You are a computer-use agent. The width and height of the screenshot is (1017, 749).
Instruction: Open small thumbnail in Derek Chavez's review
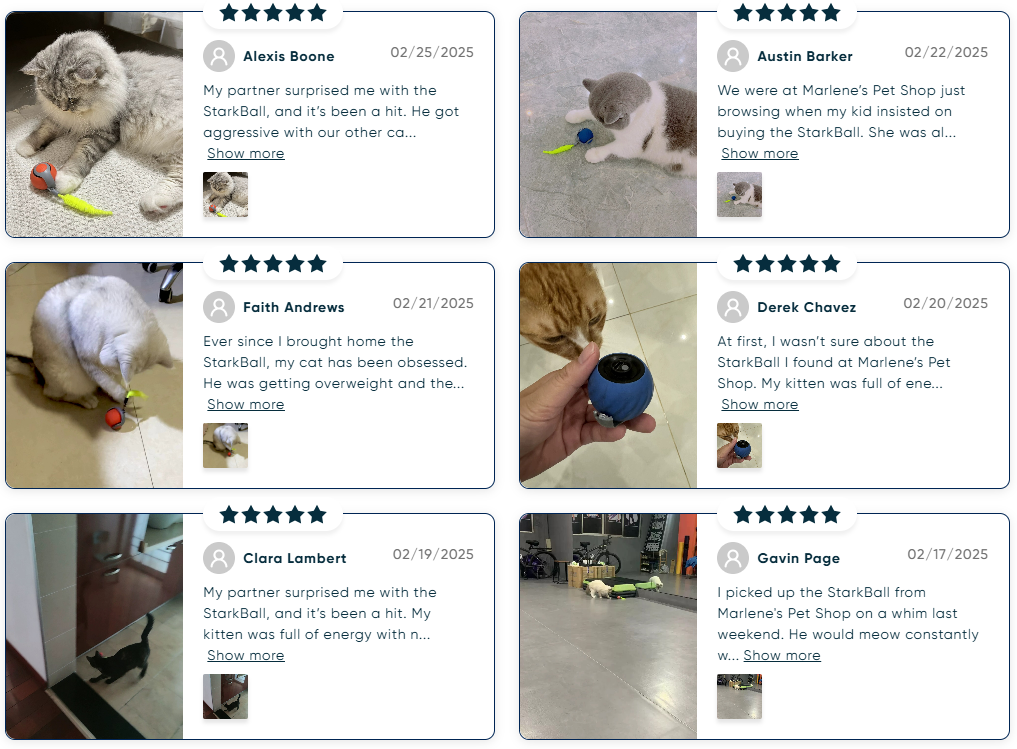739,446
